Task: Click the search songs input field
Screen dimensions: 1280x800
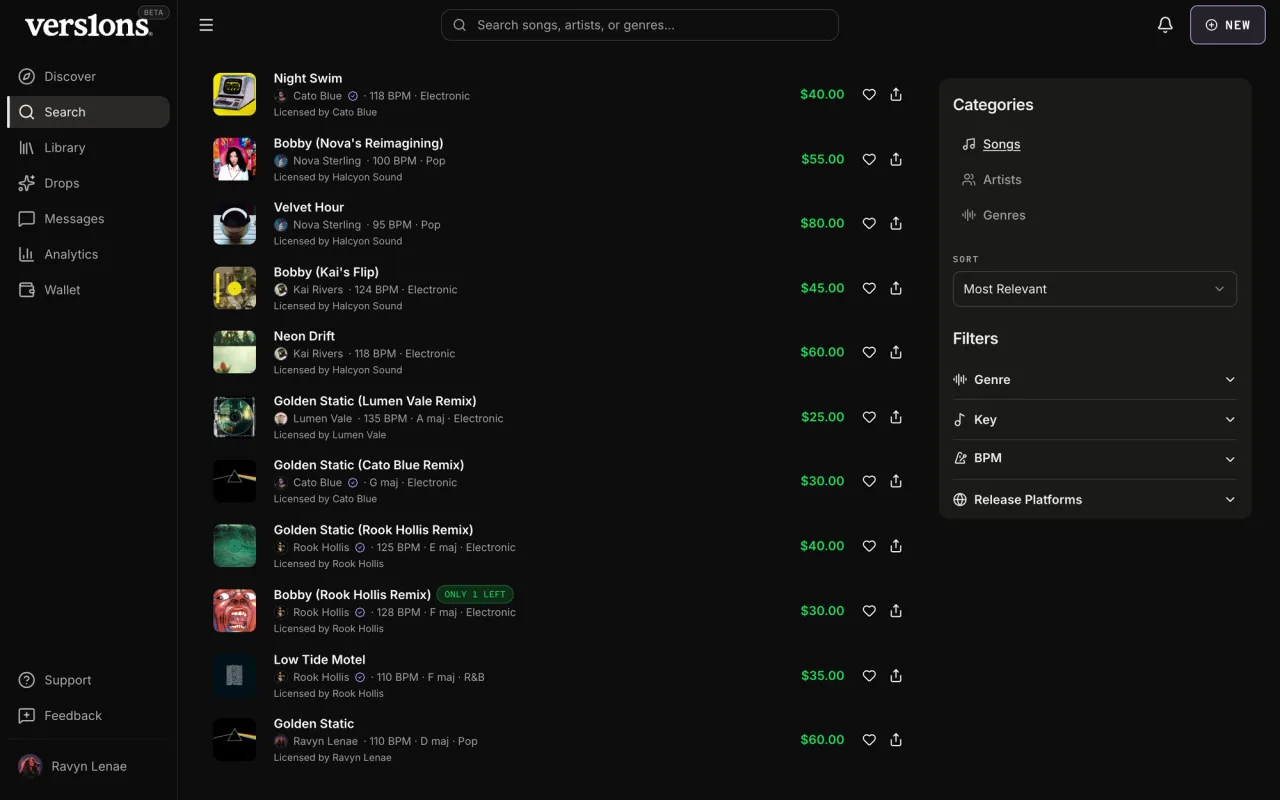Action: coord(640,25)
